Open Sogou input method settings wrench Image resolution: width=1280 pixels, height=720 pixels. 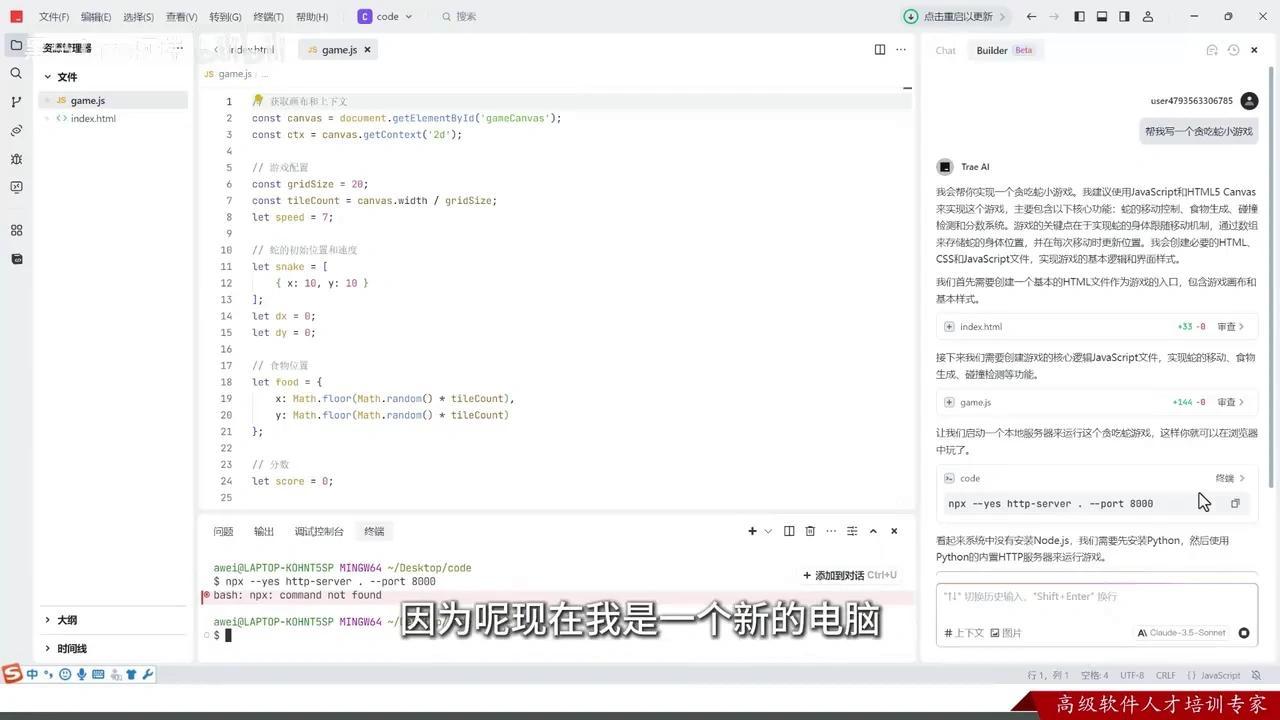click(146, 674)
